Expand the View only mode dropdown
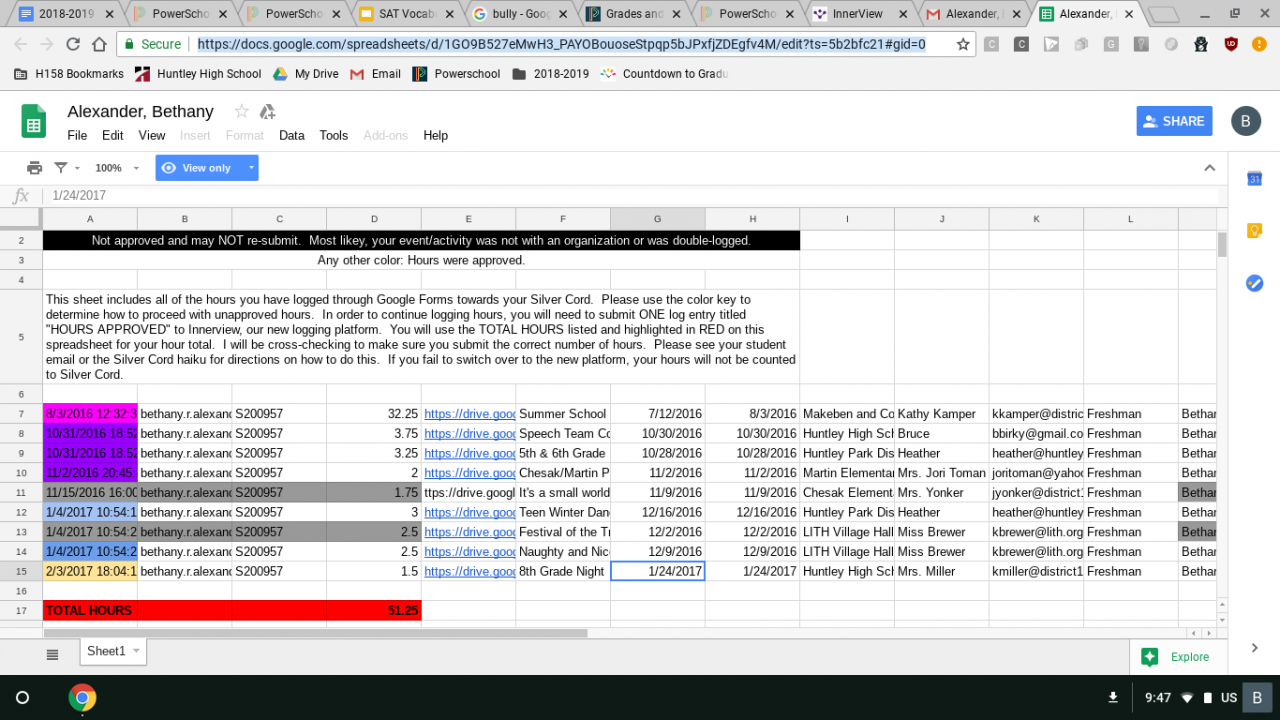1280x720 pixels. click(x=251, y=168)
